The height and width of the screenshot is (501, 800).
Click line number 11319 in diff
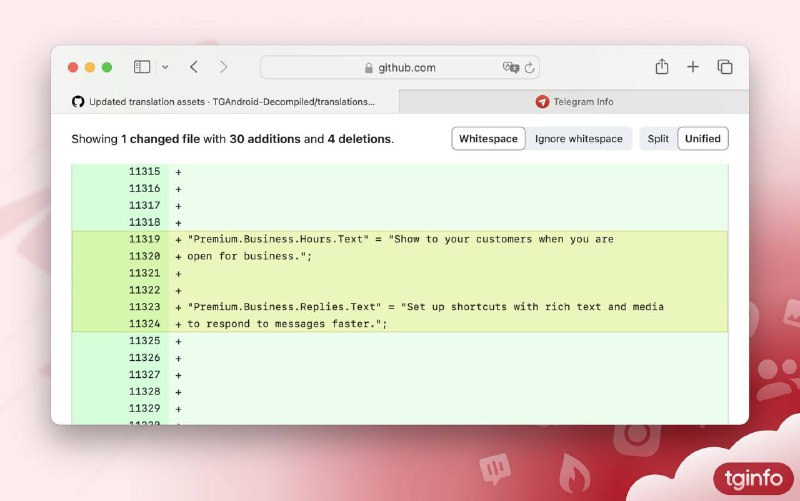point(144,240)
